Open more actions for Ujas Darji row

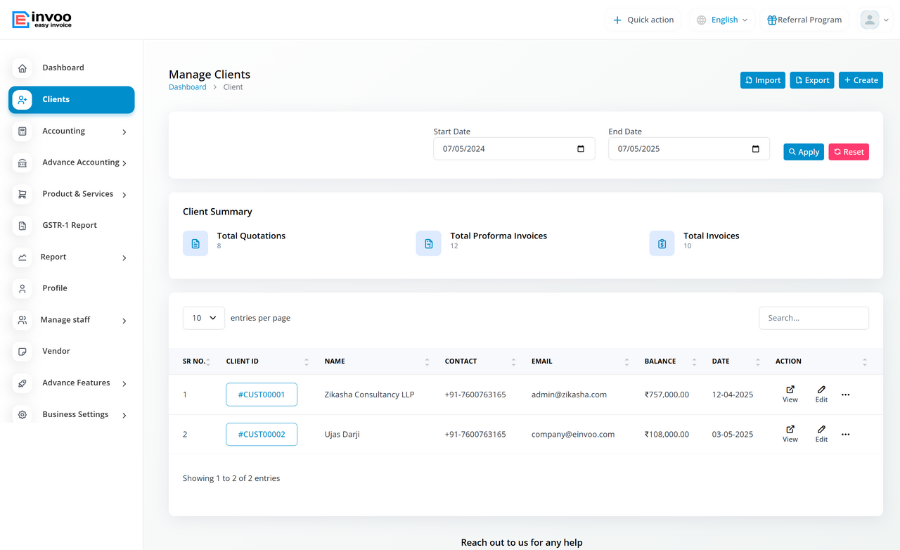click(845, 435)
